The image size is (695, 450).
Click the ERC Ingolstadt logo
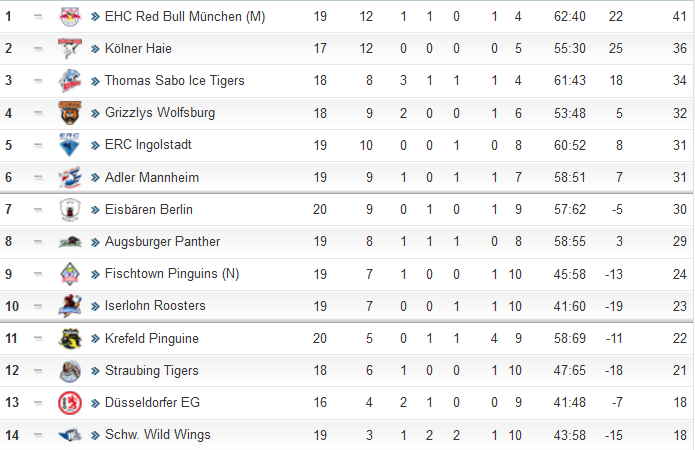pyautogui.click(x=70, y=145)
